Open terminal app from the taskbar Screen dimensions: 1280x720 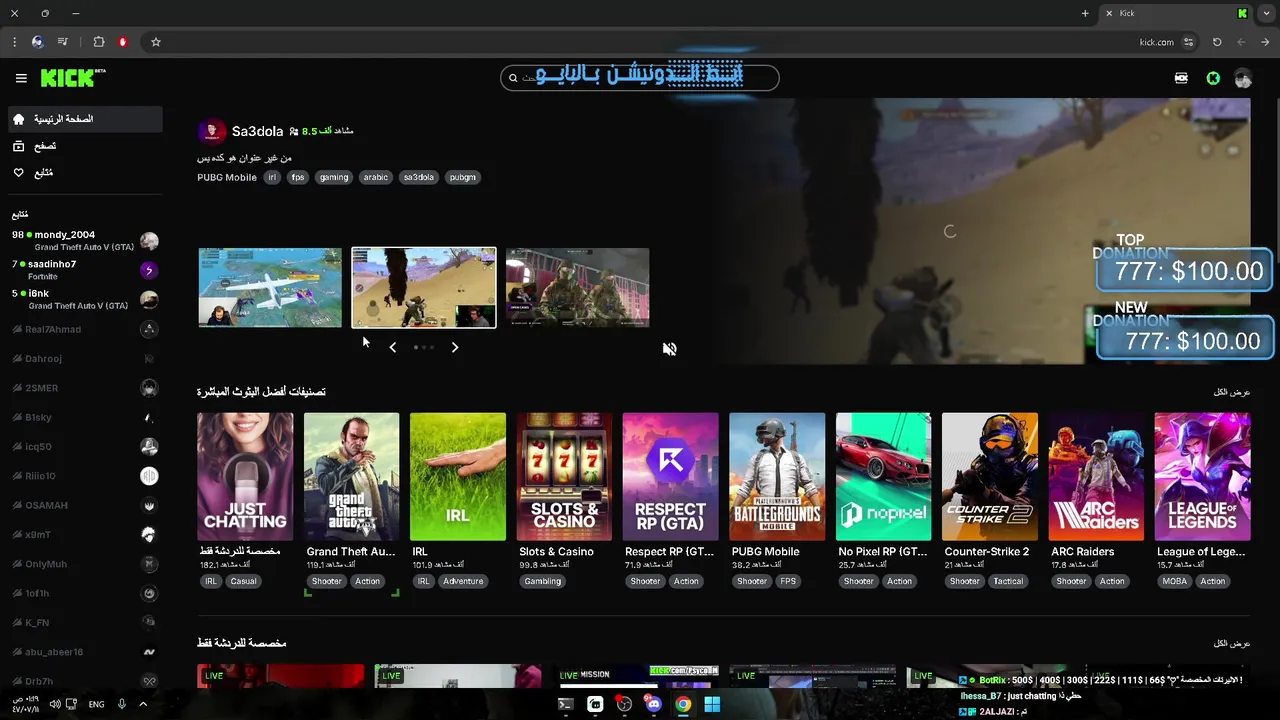(565, 704)
